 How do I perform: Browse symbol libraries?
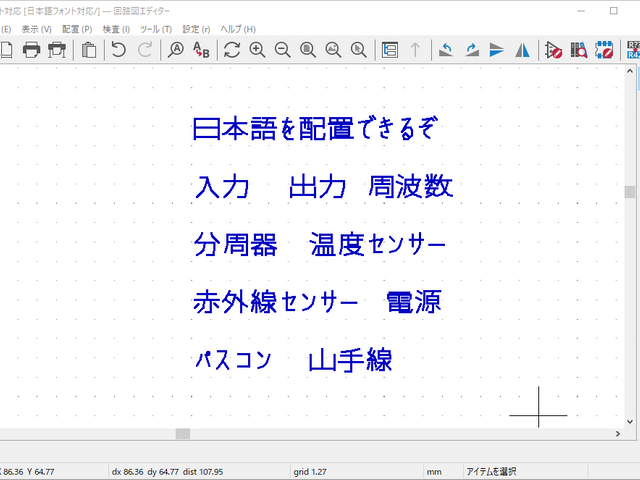[579, 50]
